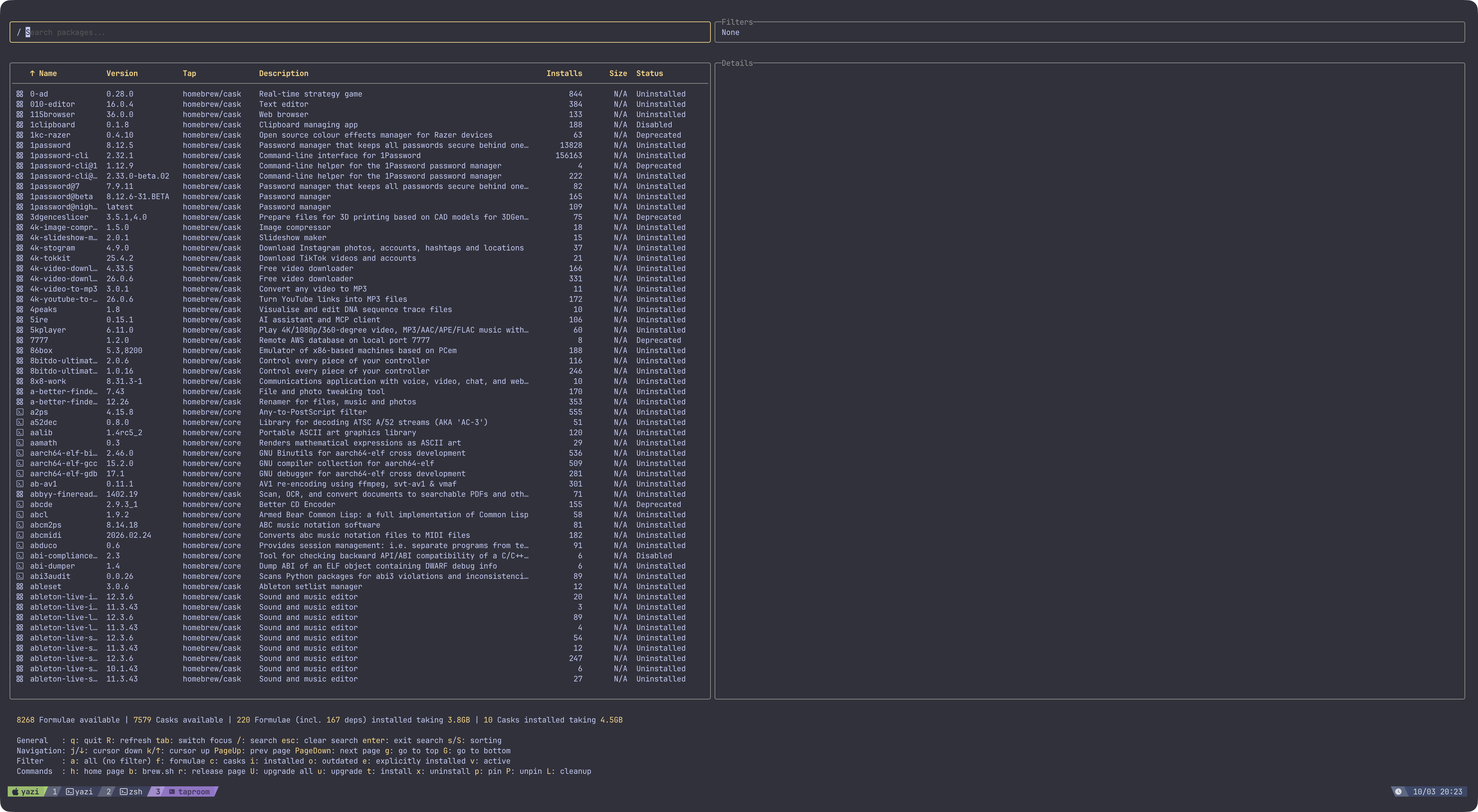The width and height of the screenshot is (1478, 812).
Task: Click the sort arrow beside Name header
Action: pyautogui.click(x=32, y=73)
